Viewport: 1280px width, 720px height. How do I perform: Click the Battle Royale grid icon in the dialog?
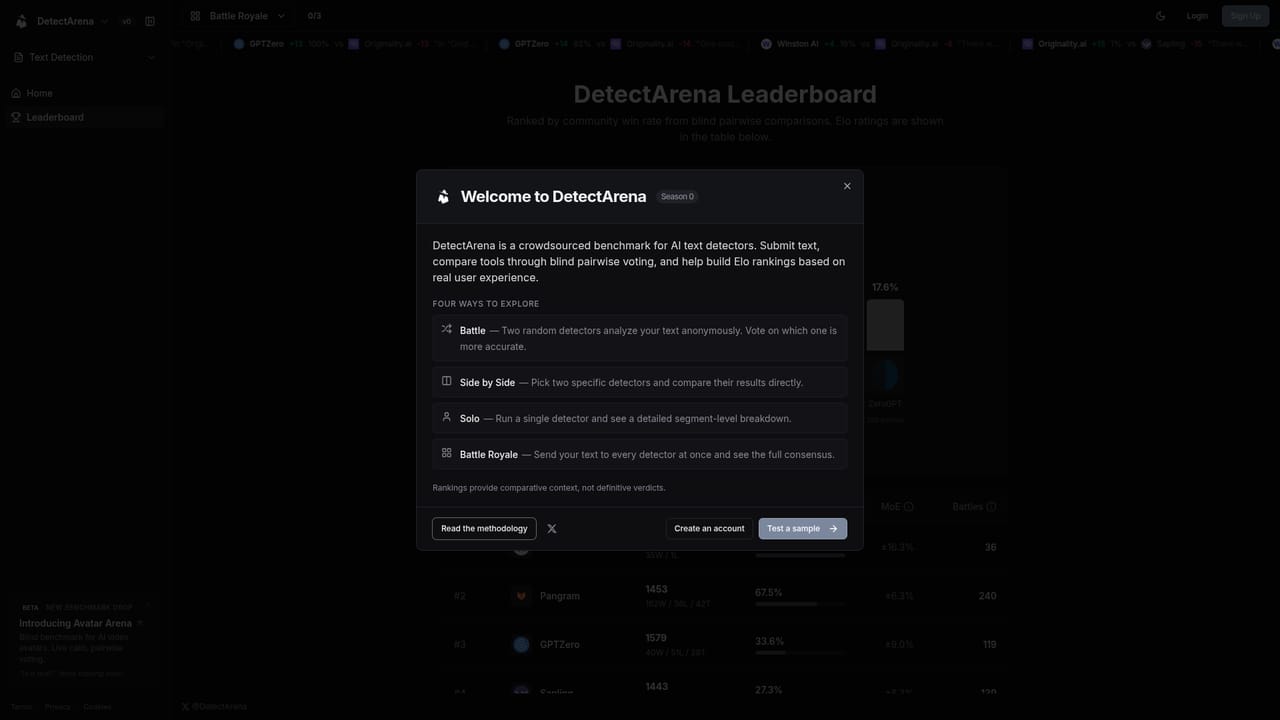[447, 453]
